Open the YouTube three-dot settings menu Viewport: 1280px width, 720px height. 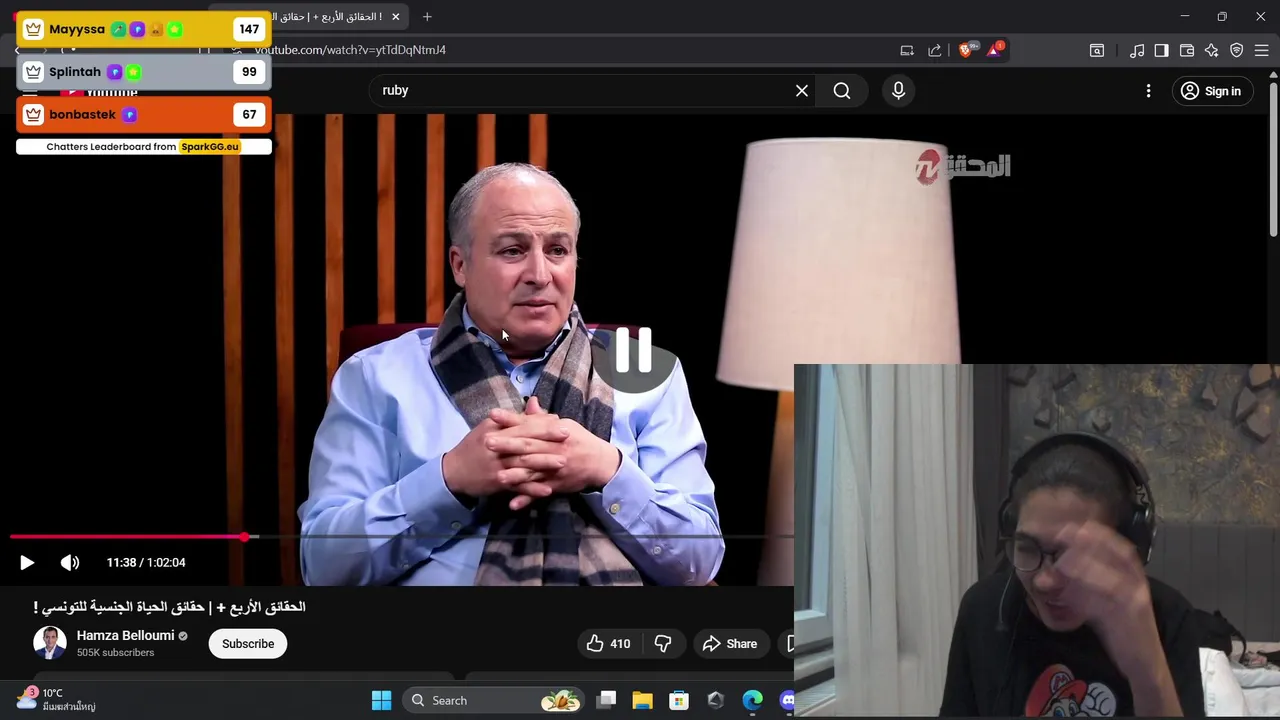click(1148, 91)
